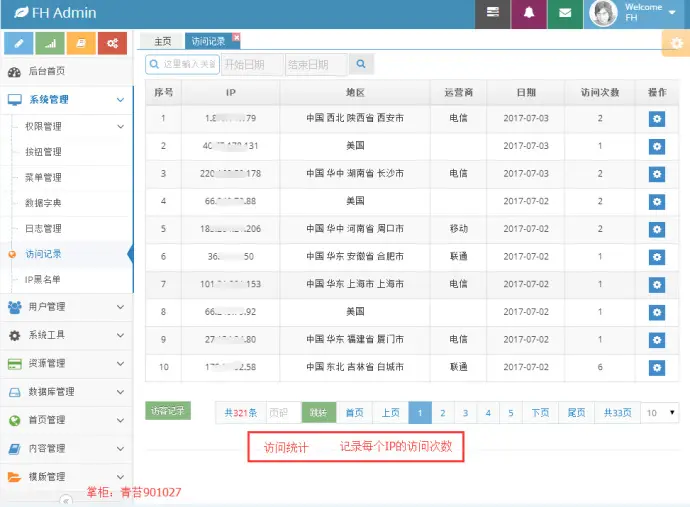
Task: Click the blue pencil shortcut button
Action: 18,43
